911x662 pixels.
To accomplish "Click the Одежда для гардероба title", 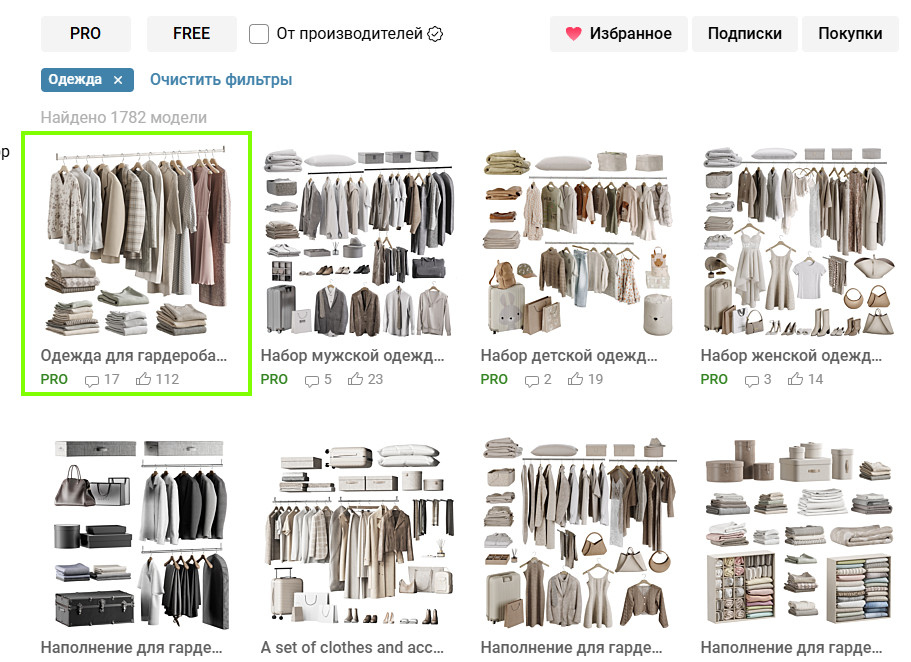I will point(134,355).
